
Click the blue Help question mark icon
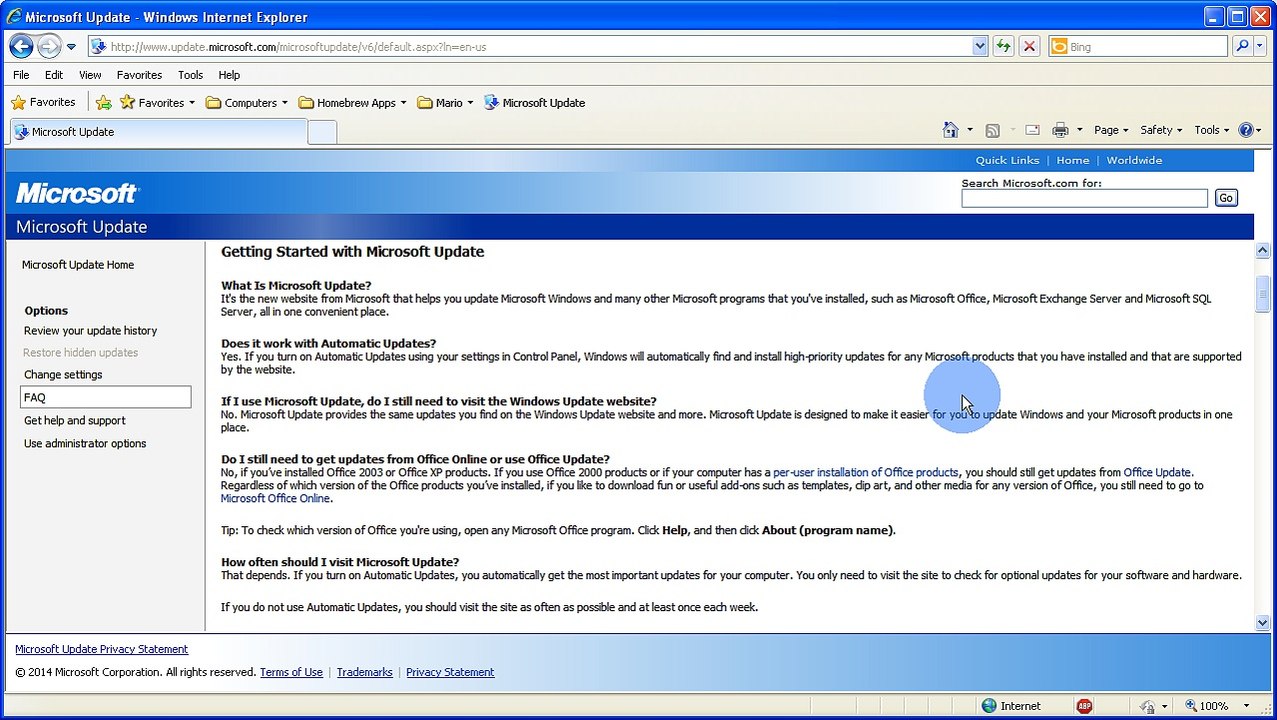pyautogui.click(x=1246, y=130)
